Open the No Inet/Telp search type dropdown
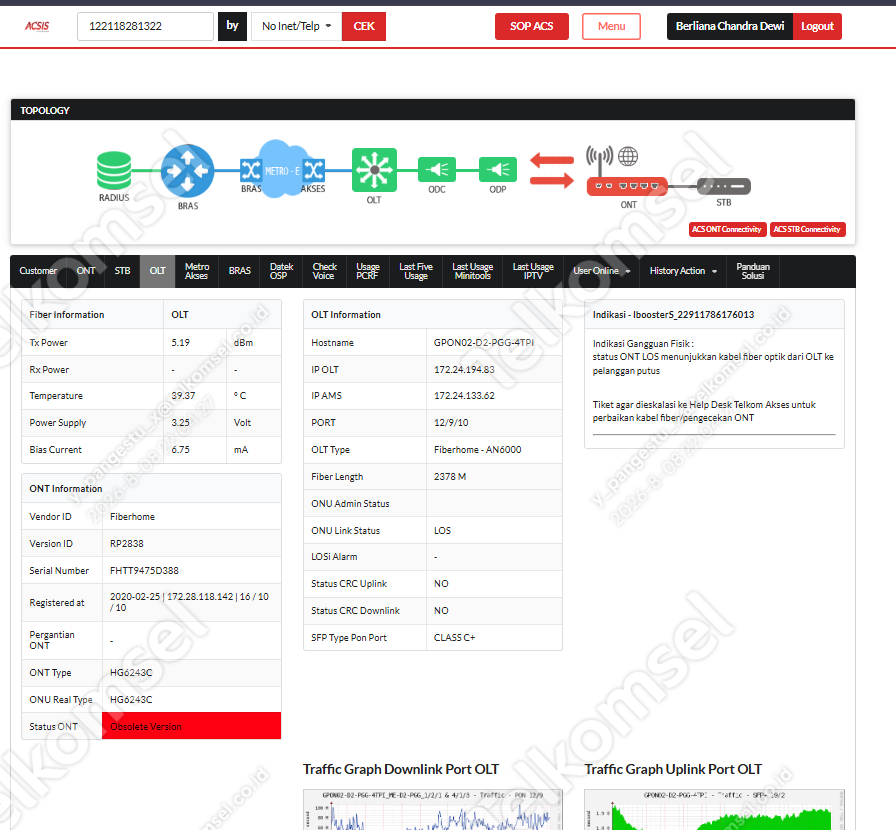This screenshot has height=830, width=896. point(297,26)
